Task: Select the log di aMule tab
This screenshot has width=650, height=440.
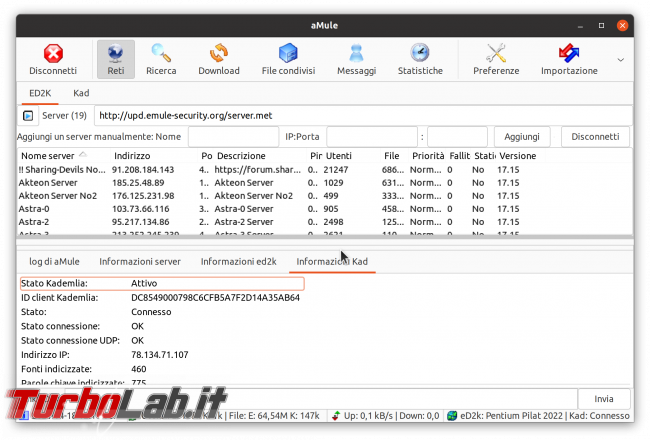Action: [x=54, y=262]
